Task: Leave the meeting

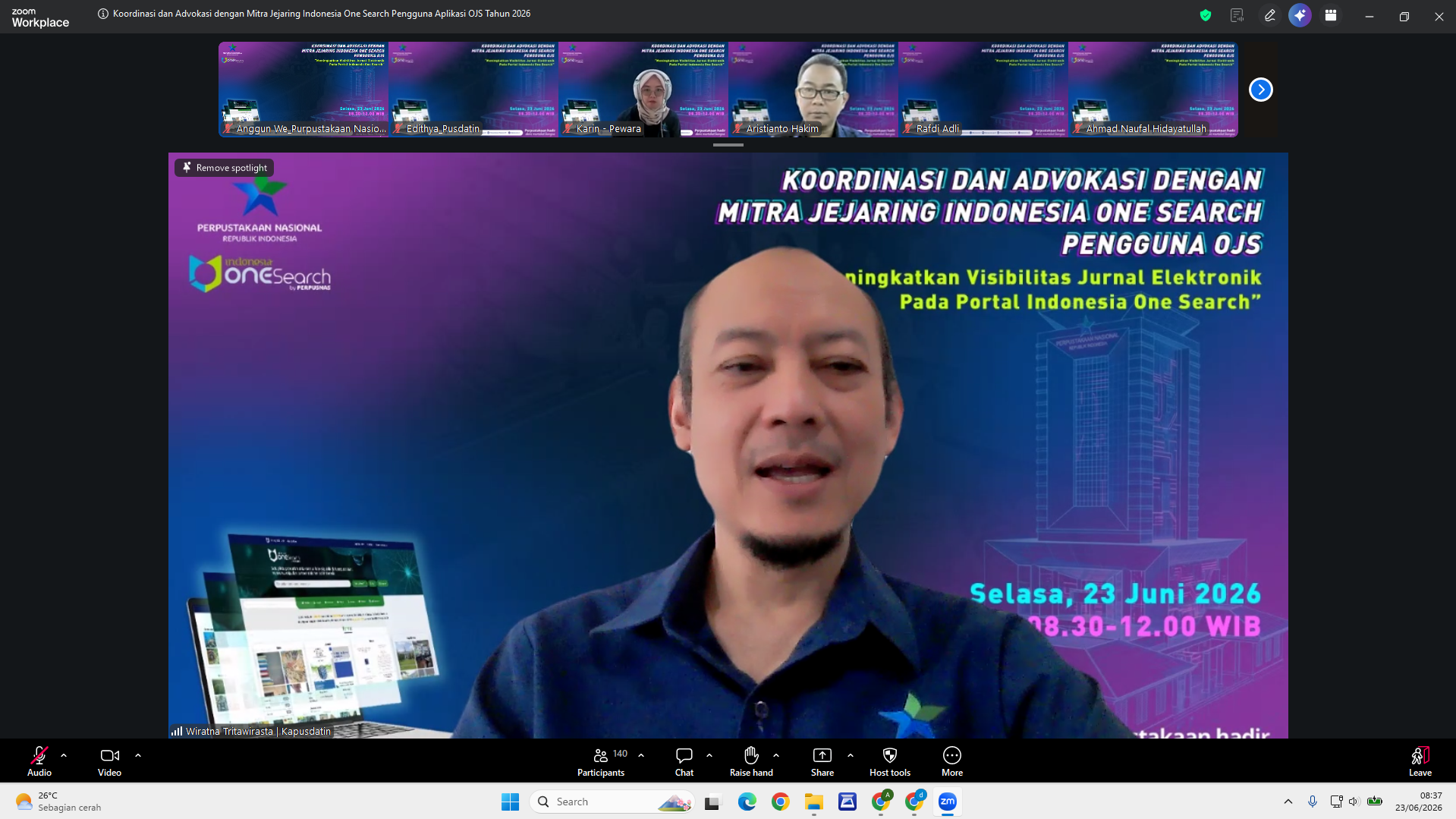Action: tap(1420, 761)
